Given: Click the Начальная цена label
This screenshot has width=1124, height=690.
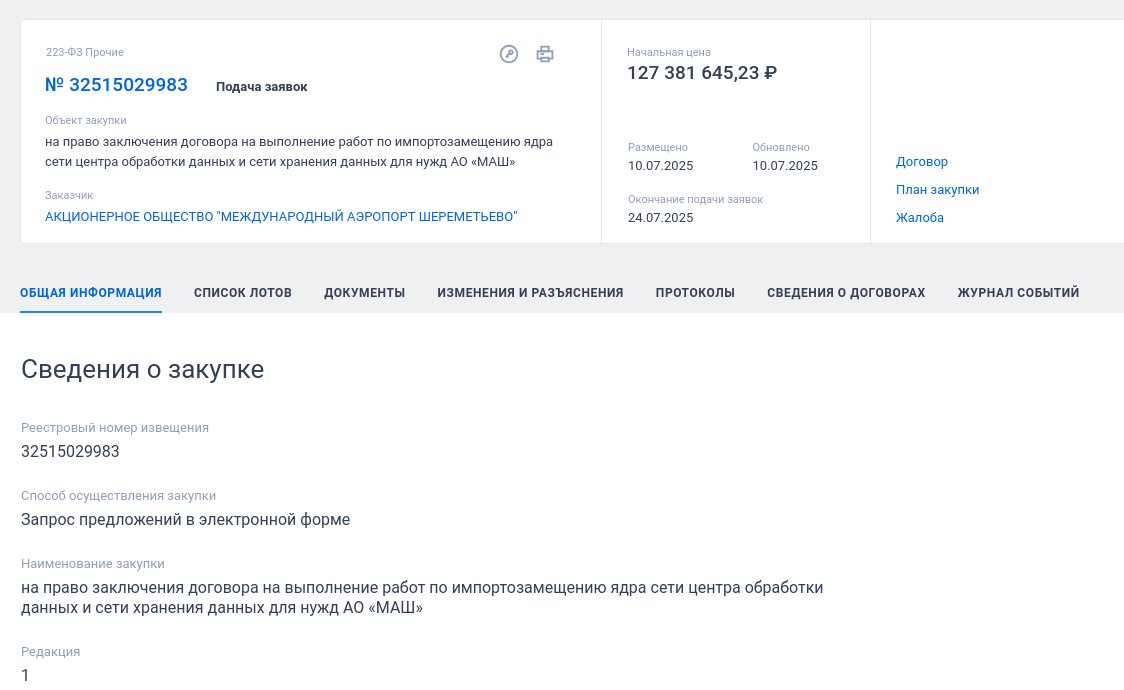Looking at the screenshot, I should coord(669,52).
